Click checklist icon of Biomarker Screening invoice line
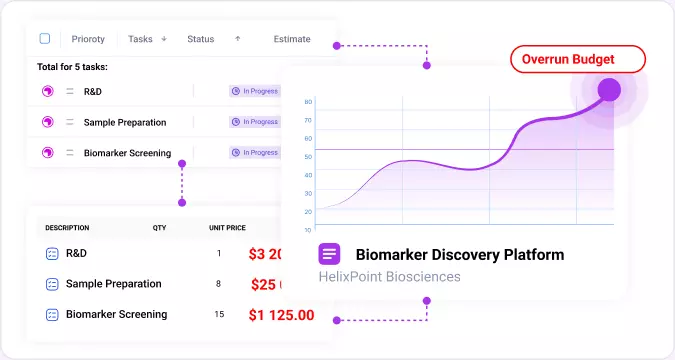The height and width of the screenshot is (360, 675). click(x=52, y=315)
